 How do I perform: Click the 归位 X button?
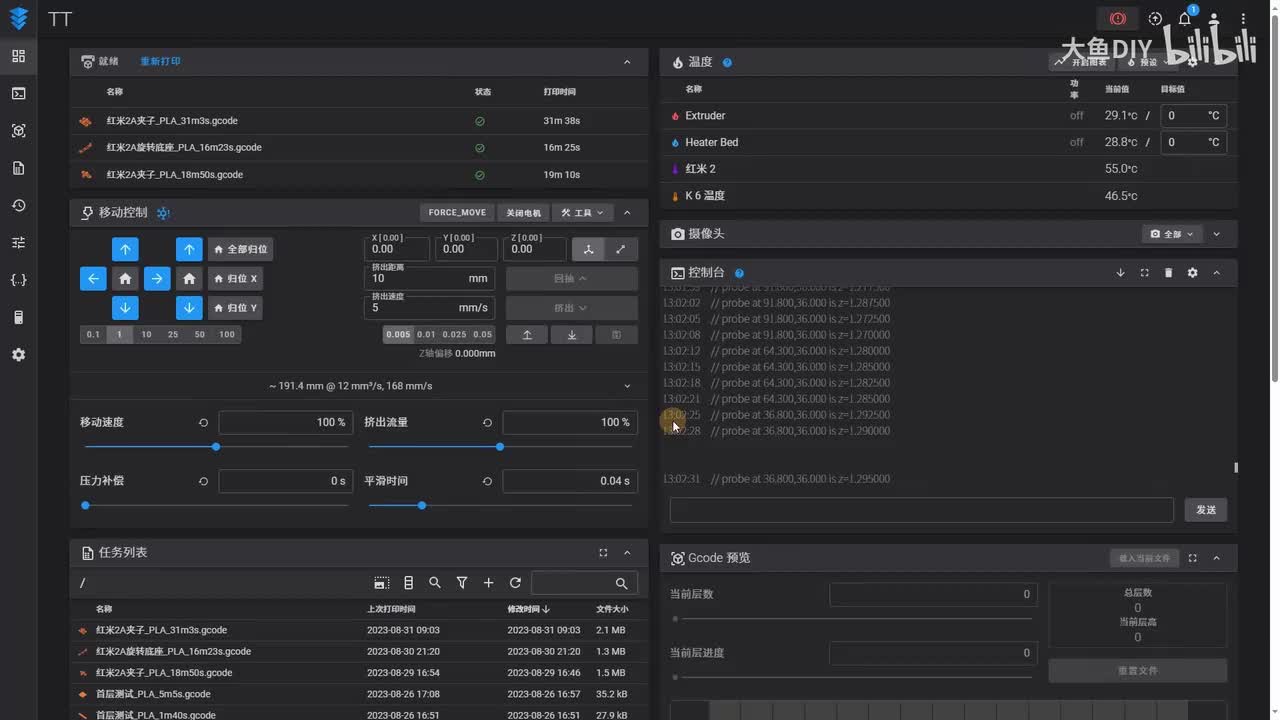(x=235, y=279)
